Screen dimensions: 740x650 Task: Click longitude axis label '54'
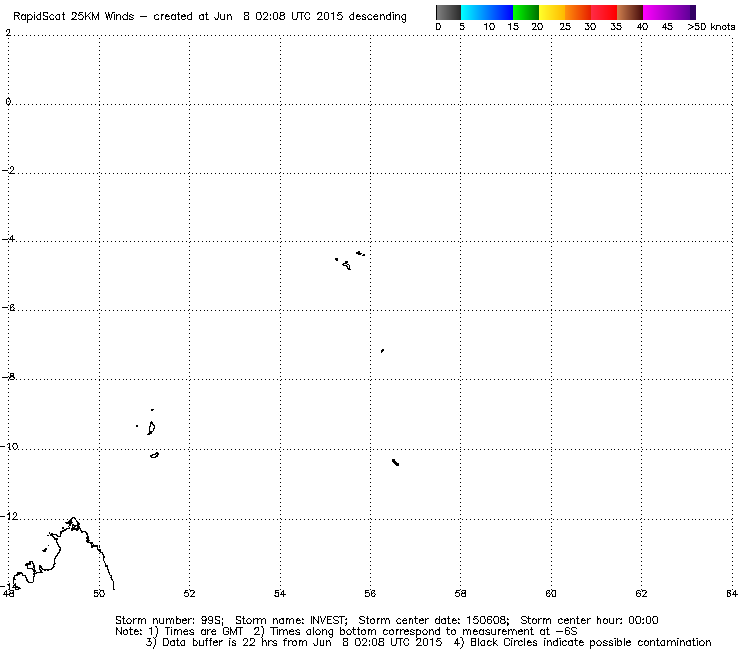coord(280,593)
